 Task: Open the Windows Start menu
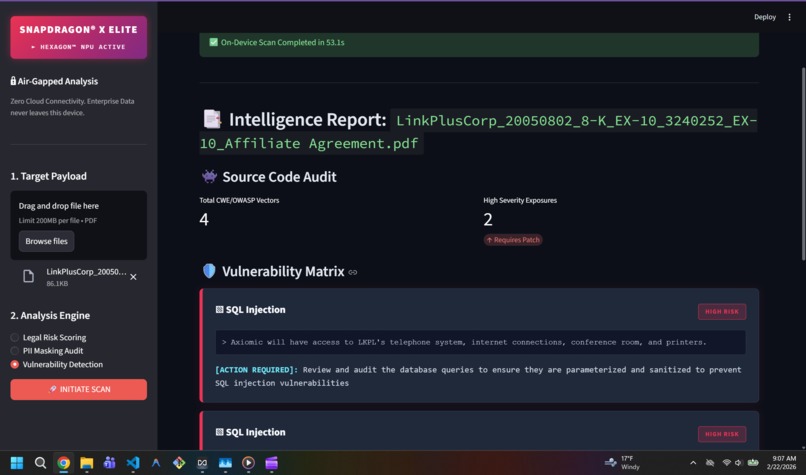coord(17,463)
